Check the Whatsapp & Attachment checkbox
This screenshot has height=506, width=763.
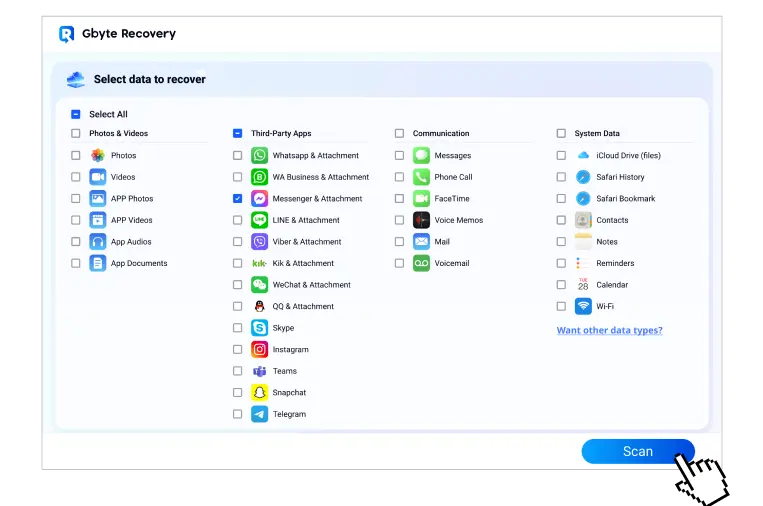[x=237, y=155]
